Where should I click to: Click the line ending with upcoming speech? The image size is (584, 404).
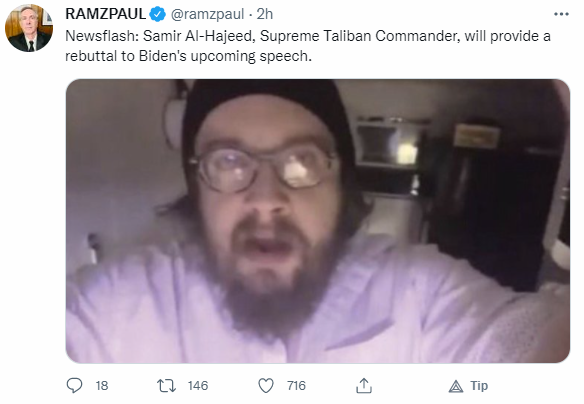point(188,56)
